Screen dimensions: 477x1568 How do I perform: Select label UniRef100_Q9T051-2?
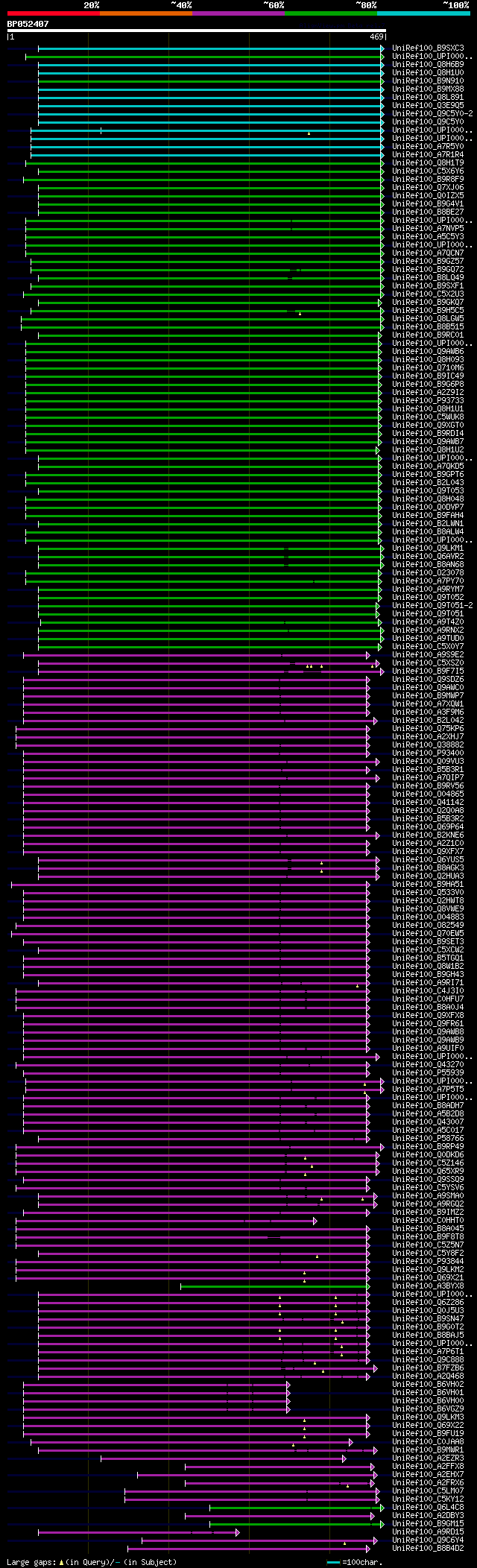[x=432, y=606]
